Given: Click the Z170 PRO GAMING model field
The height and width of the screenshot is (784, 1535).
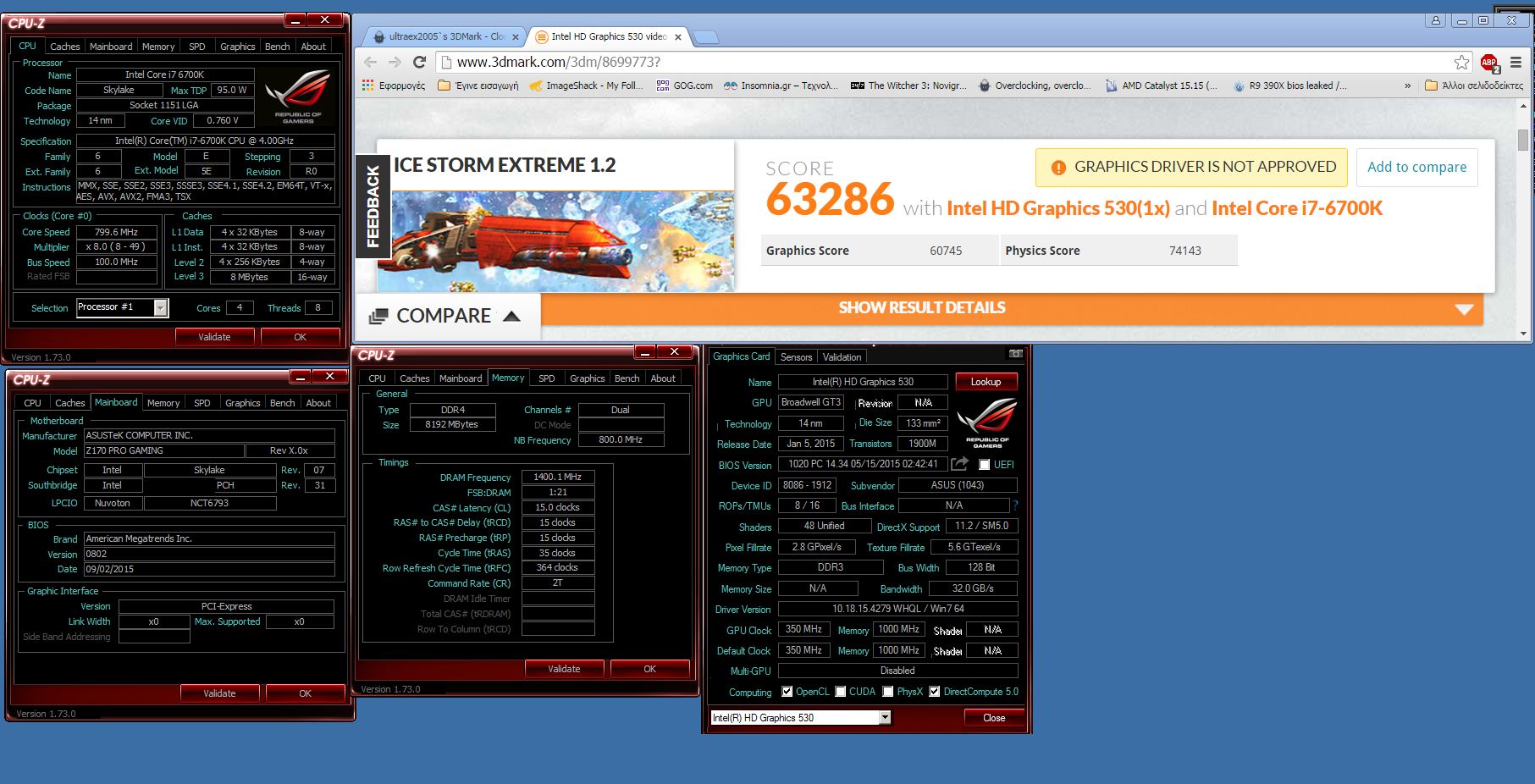Looking at the screenshot, I should coord(163,450).
